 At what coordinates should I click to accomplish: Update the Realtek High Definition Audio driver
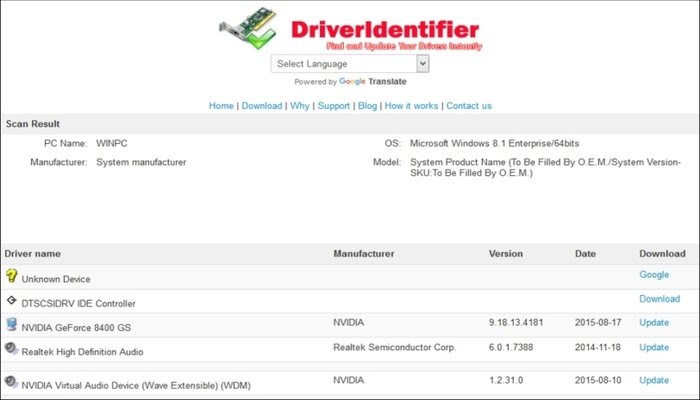(654, 347)
